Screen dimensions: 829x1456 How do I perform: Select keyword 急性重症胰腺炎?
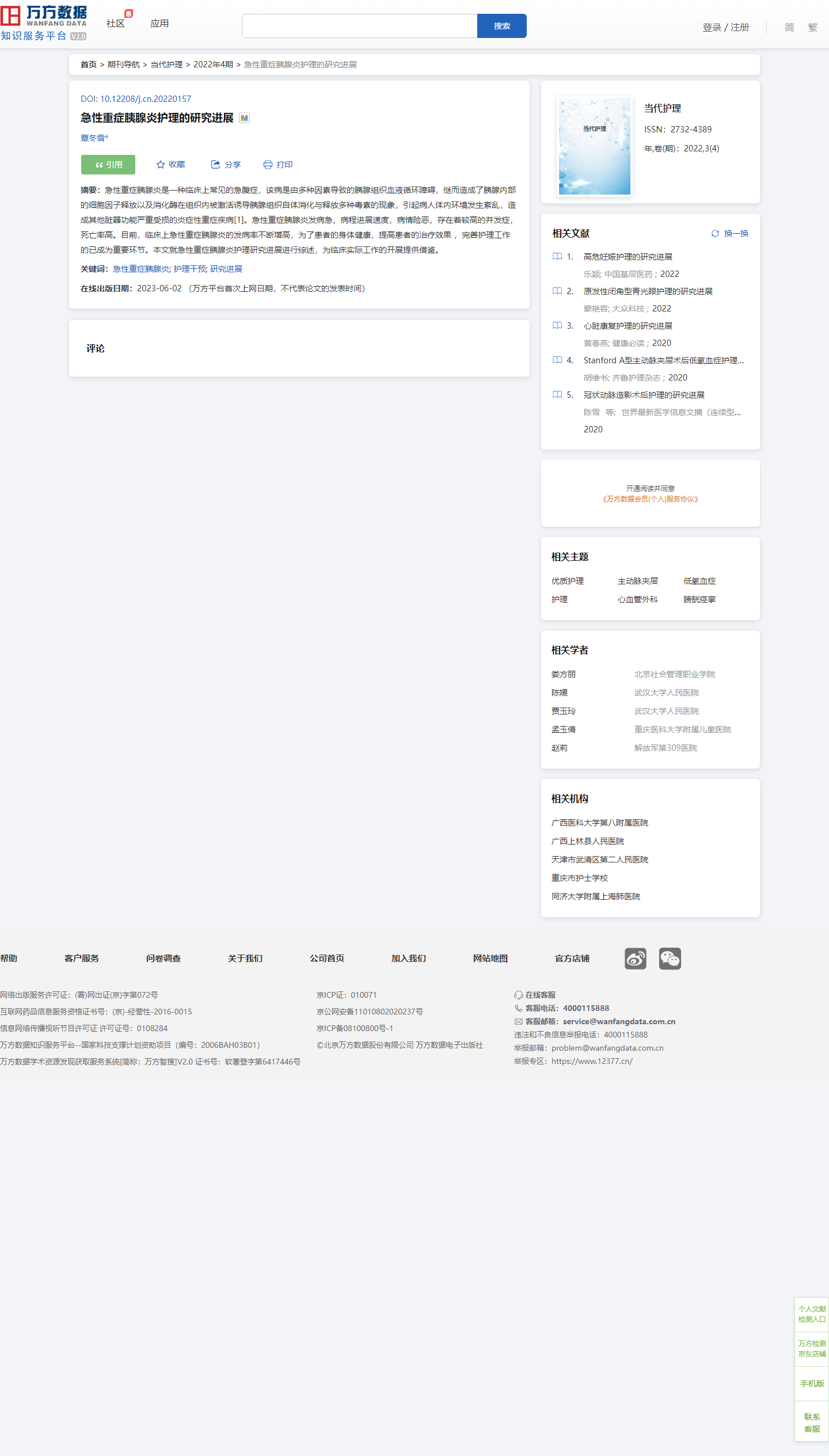[x=141, y=269]
